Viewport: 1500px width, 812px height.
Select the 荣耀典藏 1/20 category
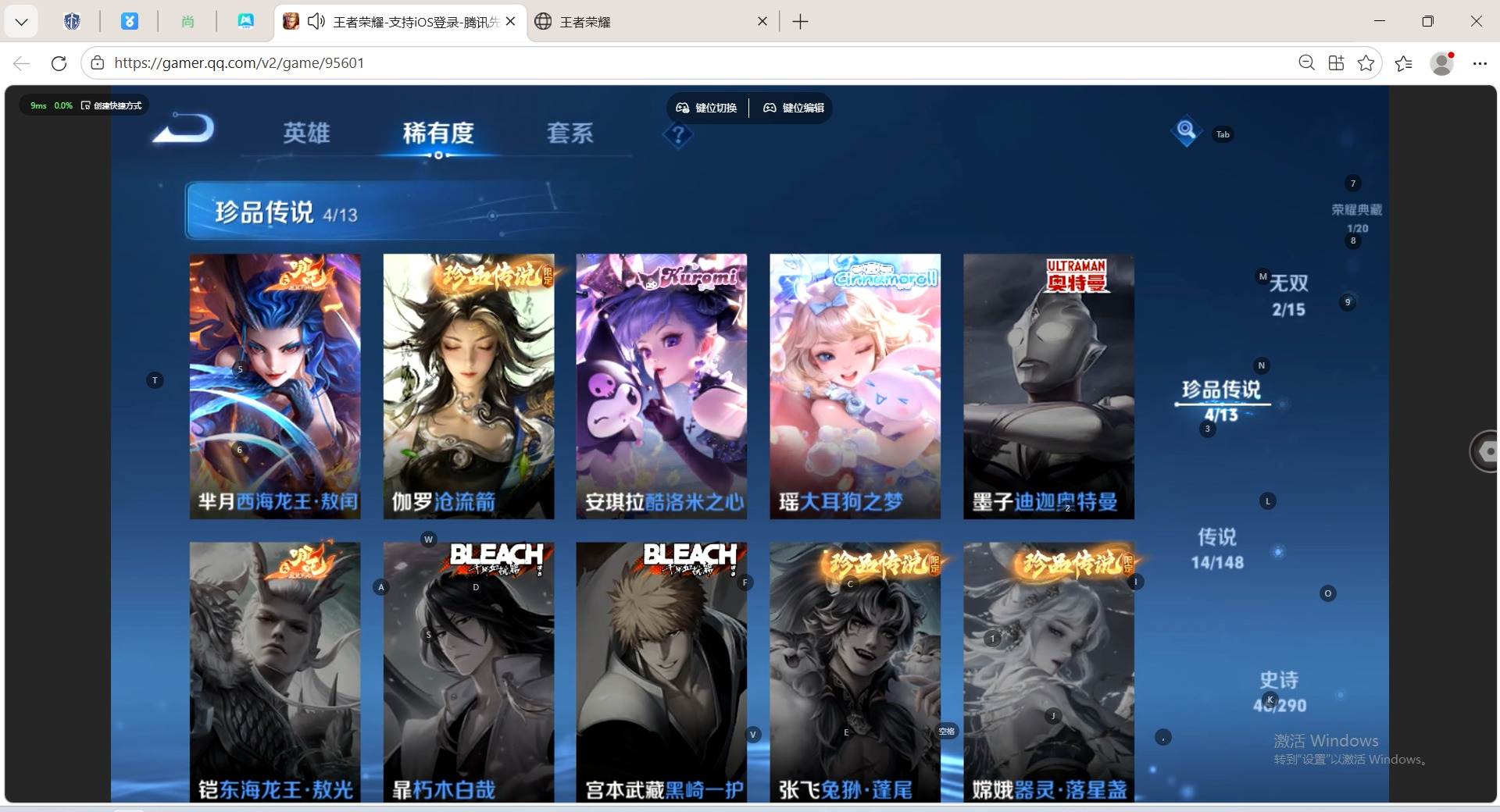pos(1357,218)
